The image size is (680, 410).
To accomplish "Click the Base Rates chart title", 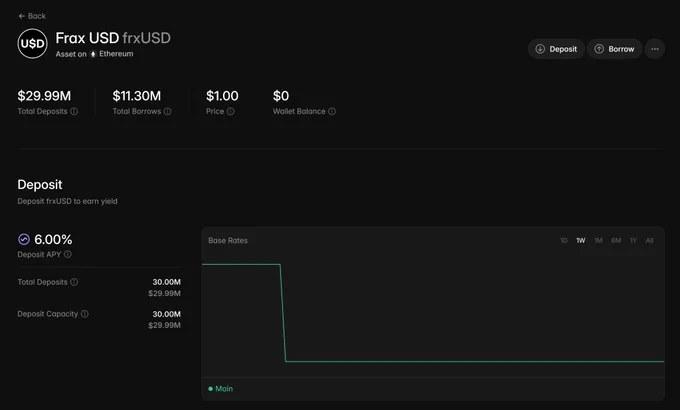I will pyautogui.click(x=228, y=240).
